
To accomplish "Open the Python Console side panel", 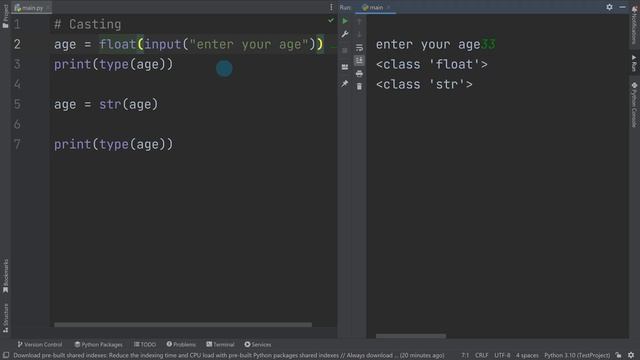I will click(x=634, y=105).
